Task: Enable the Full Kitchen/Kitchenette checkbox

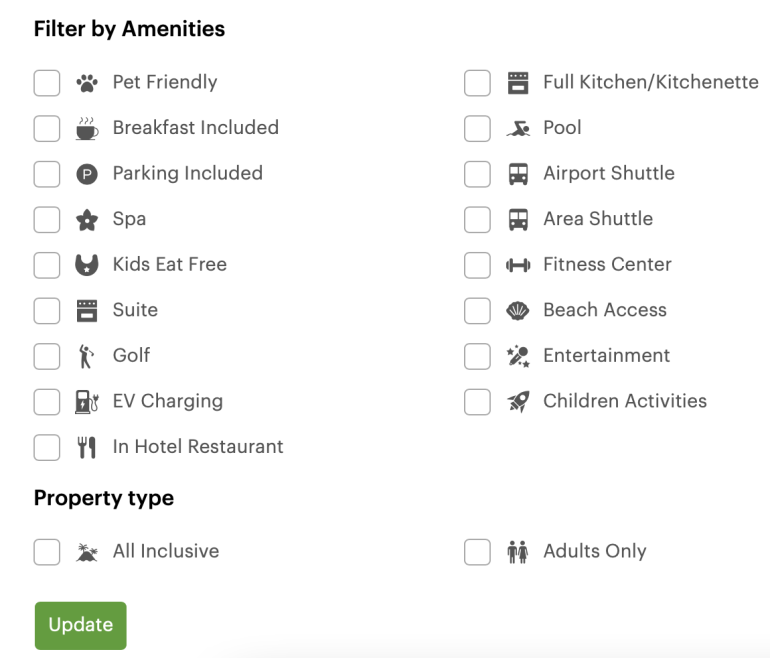Action: click(477, 83)
